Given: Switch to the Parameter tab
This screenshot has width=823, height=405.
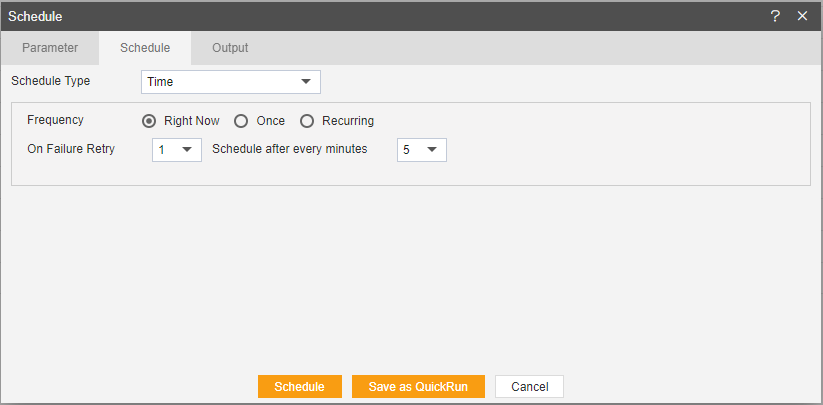Looking at the screenshot, I should [x=50, y=48].
